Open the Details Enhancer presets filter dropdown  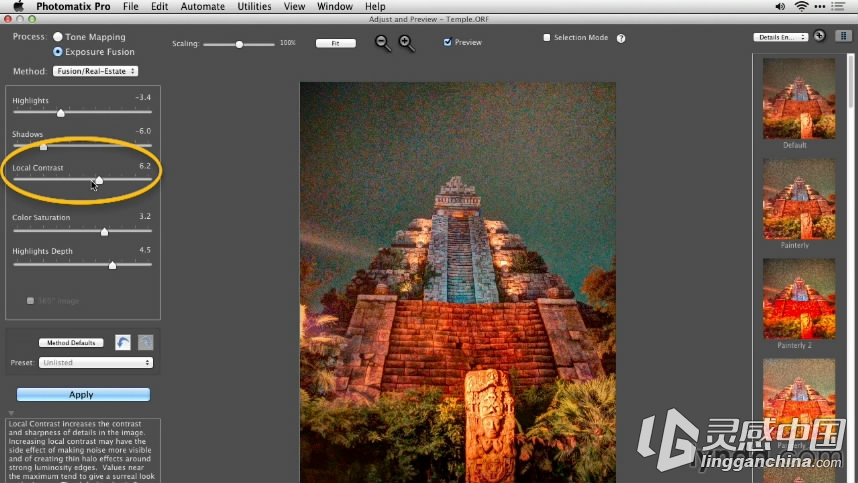click(x=781, y=37)
